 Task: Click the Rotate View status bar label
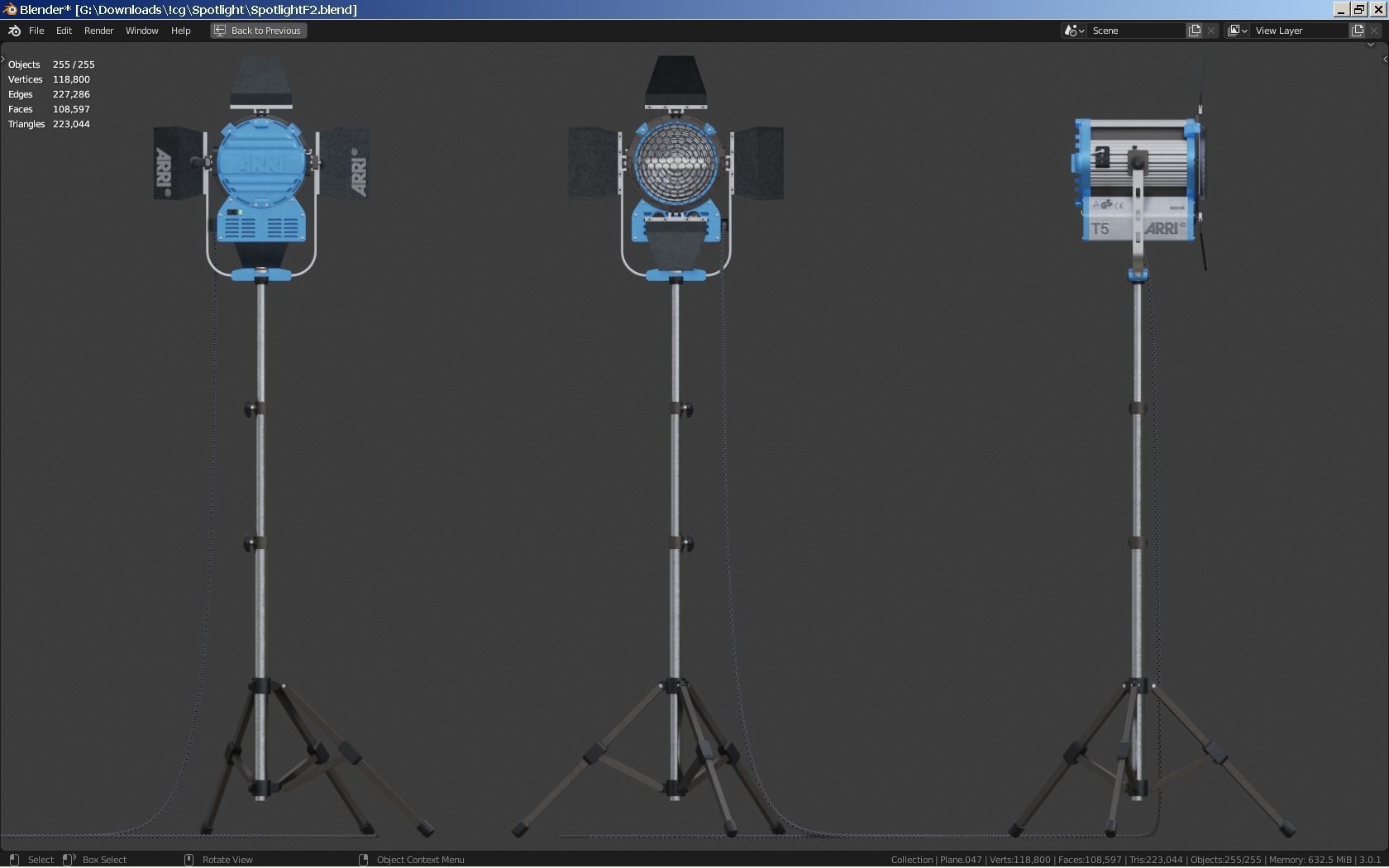pyautogui.click(x=227, y=860)
